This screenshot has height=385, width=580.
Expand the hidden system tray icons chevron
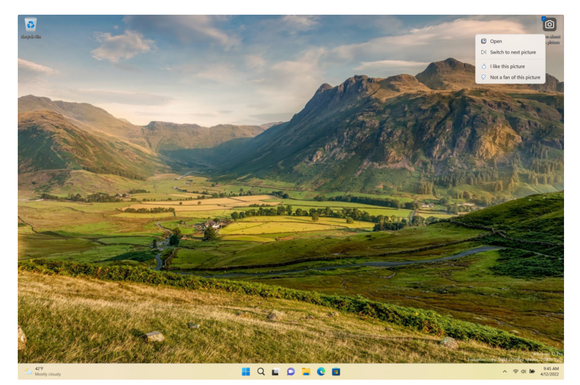click(505, 371)
